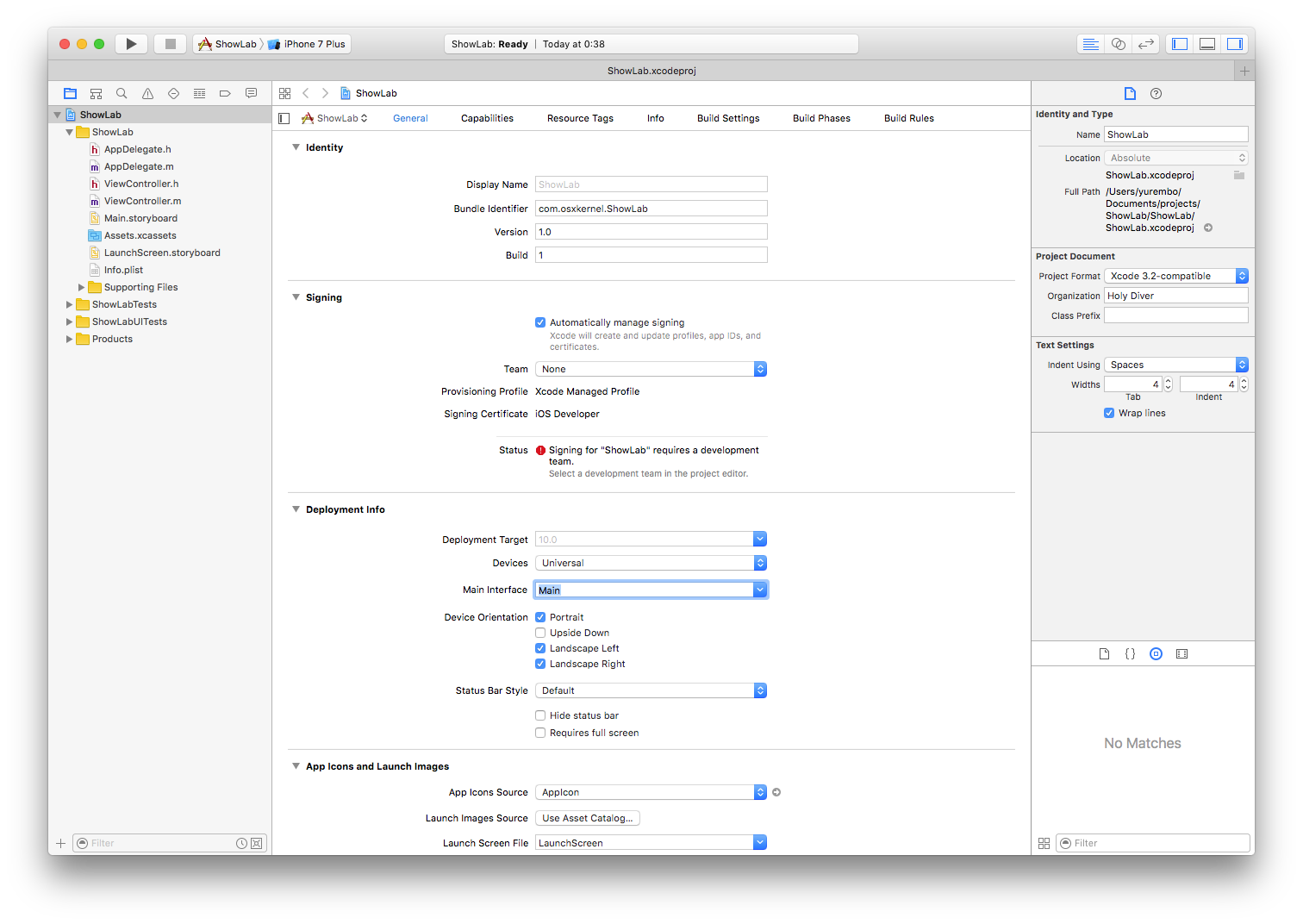Open the Debug navigator
This screenshot has width=1303, height=924.
click(199, 93)
